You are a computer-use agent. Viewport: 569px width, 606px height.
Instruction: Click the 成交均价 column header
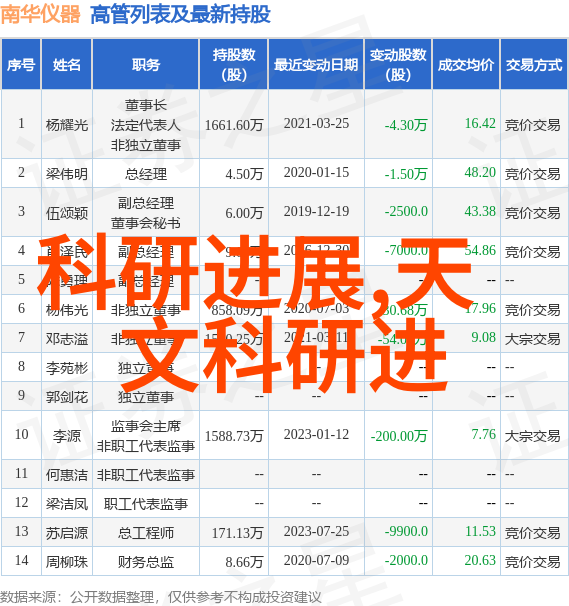(x=466, y=65)
